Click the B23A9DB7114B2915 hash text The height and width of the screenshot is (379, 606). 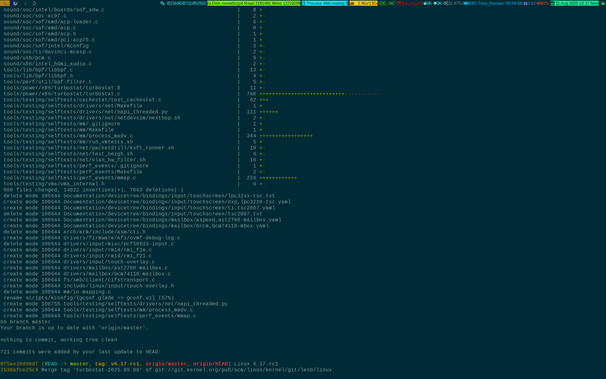(186, 3)
